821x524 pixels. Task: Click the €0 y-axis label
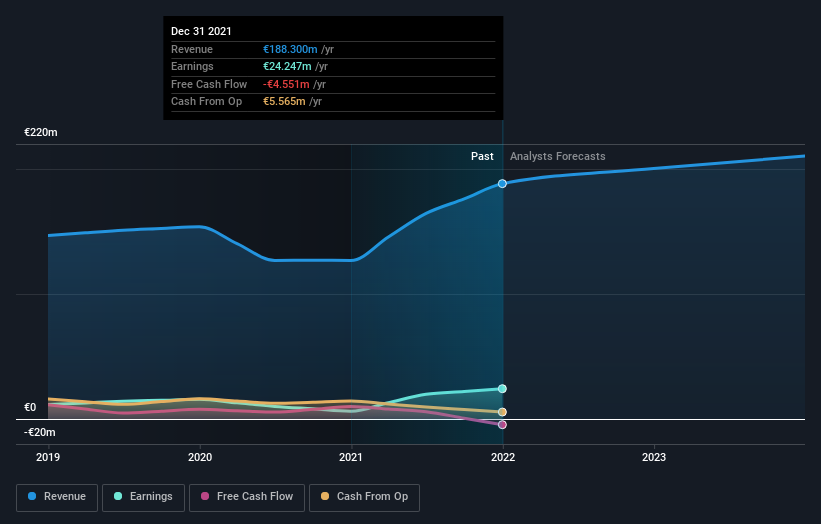[x=30, y=407]
